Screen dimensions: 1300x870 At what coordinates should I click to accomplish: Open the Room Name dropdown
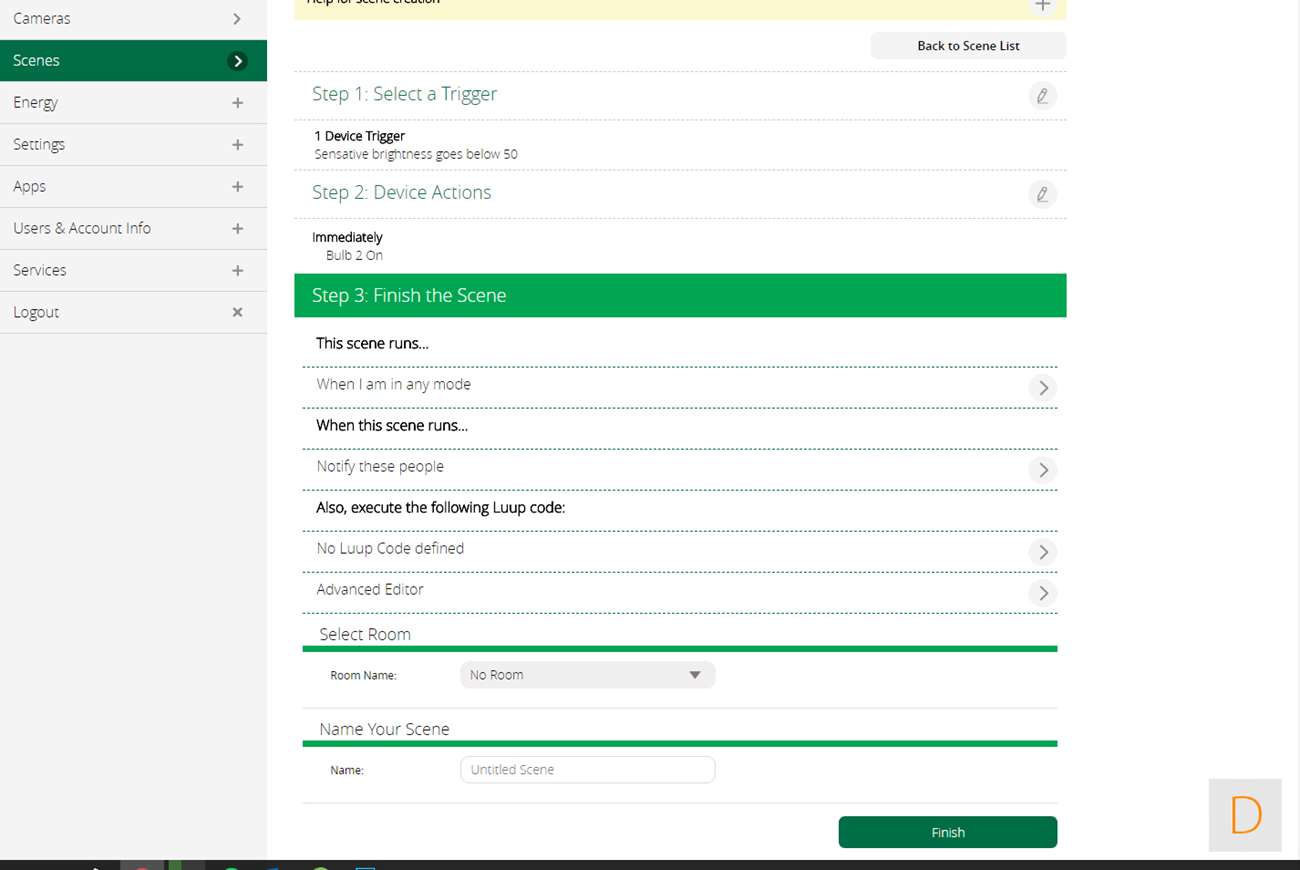tap(587, 675)
